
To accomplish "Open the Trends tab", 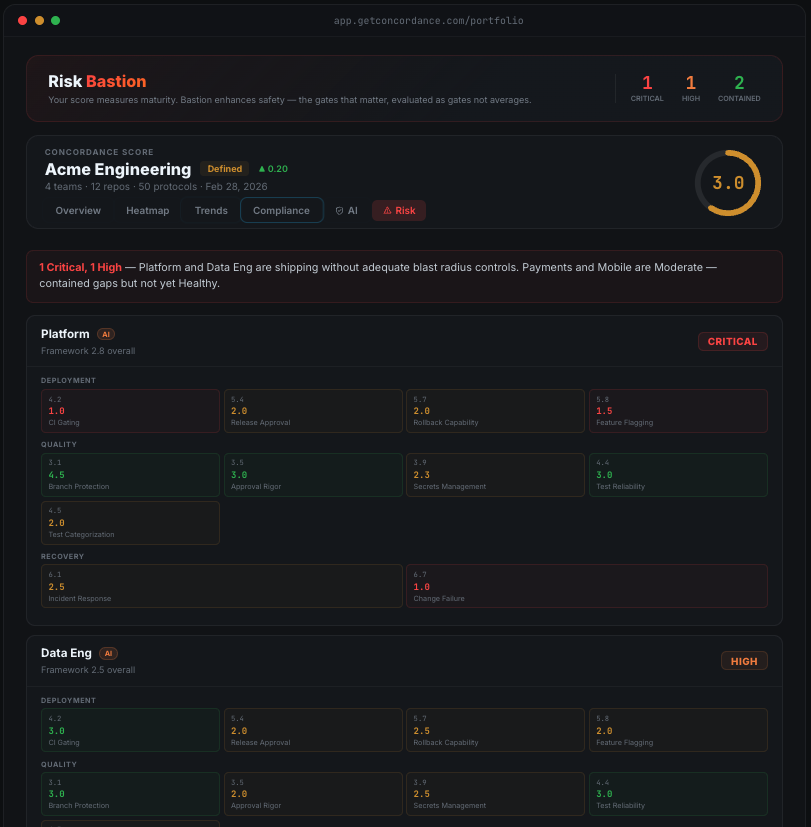I will pos(211,210).
